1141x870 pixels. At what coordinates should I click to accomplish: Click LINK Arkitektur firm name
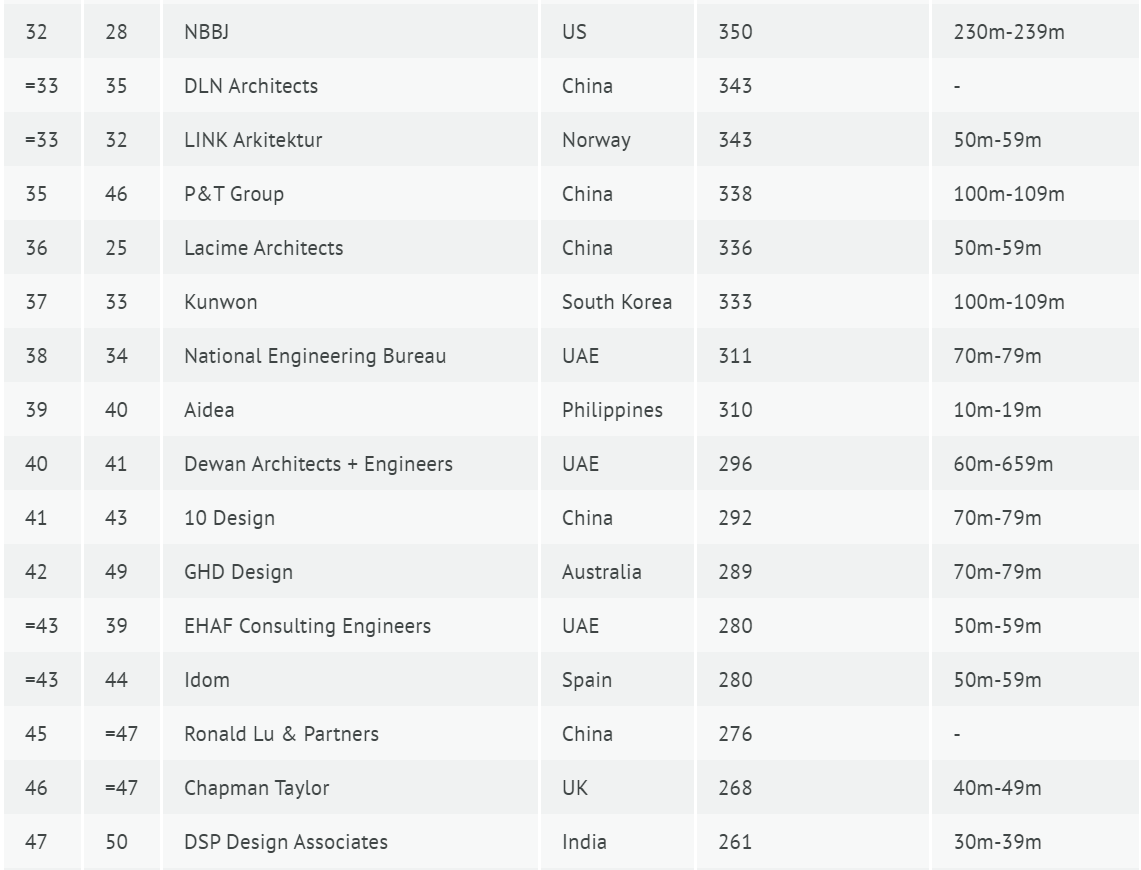pyautogui.click(x=253, y=140)
